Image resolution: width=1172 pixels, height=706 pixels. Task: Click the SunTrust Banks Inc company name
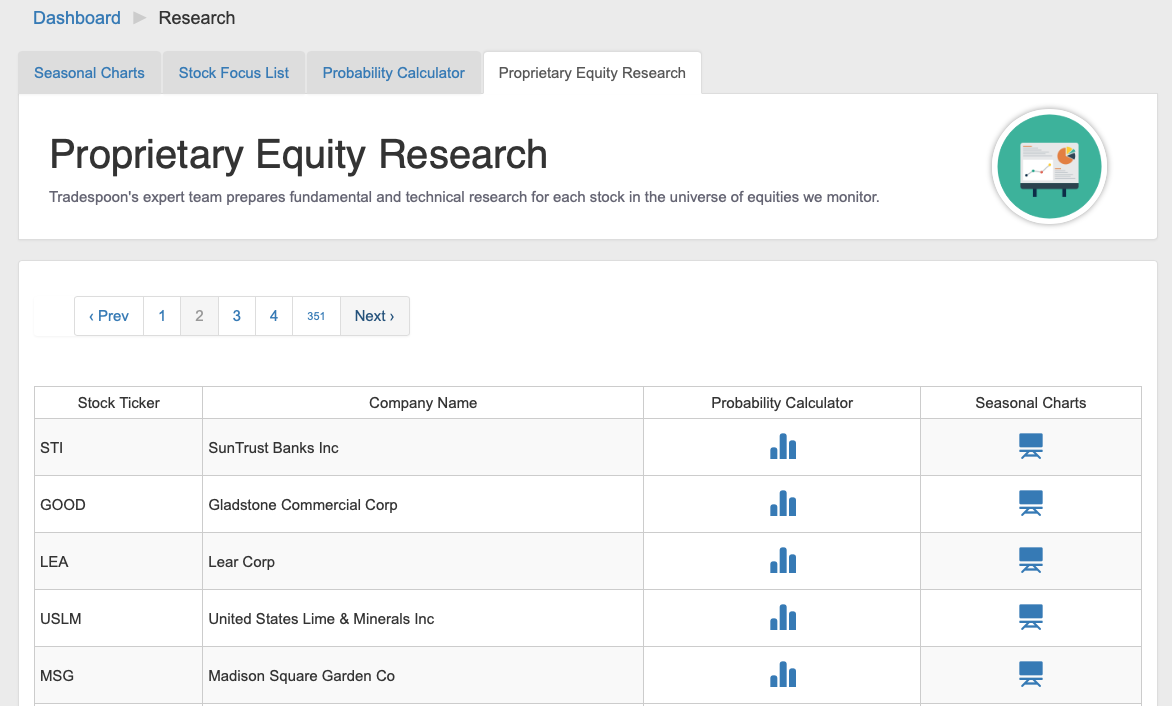(274, 448)
